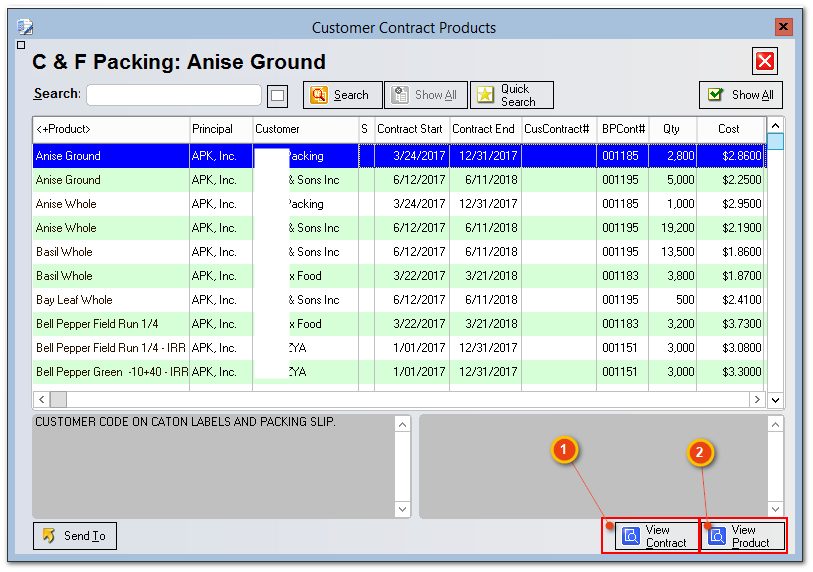Click the Contract End column header
813x572 pixels.
pos(485,129)
